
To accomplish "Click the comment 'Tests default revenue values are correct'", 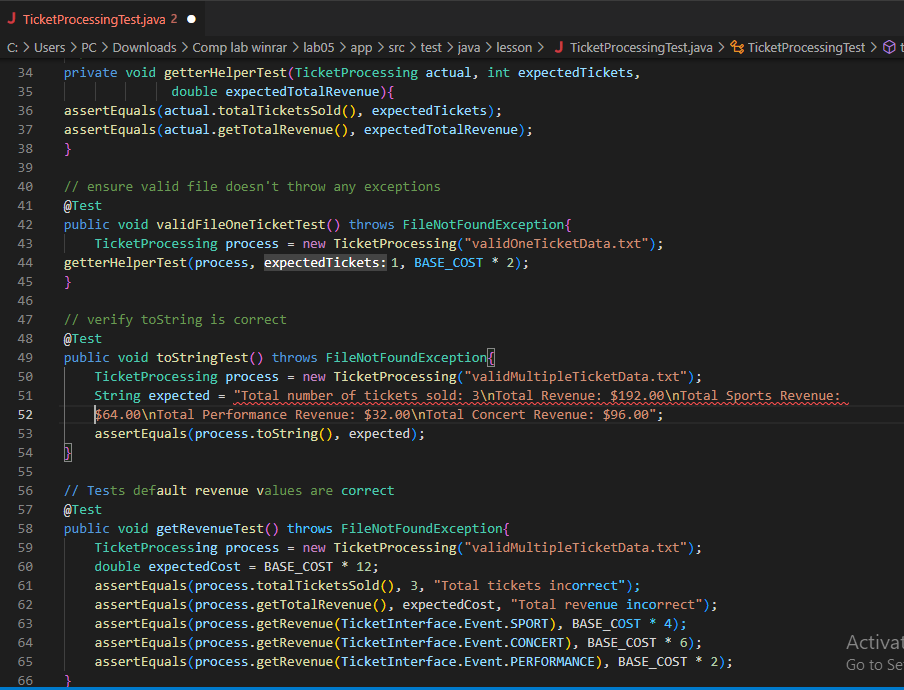I will click(x=229, y=491).
